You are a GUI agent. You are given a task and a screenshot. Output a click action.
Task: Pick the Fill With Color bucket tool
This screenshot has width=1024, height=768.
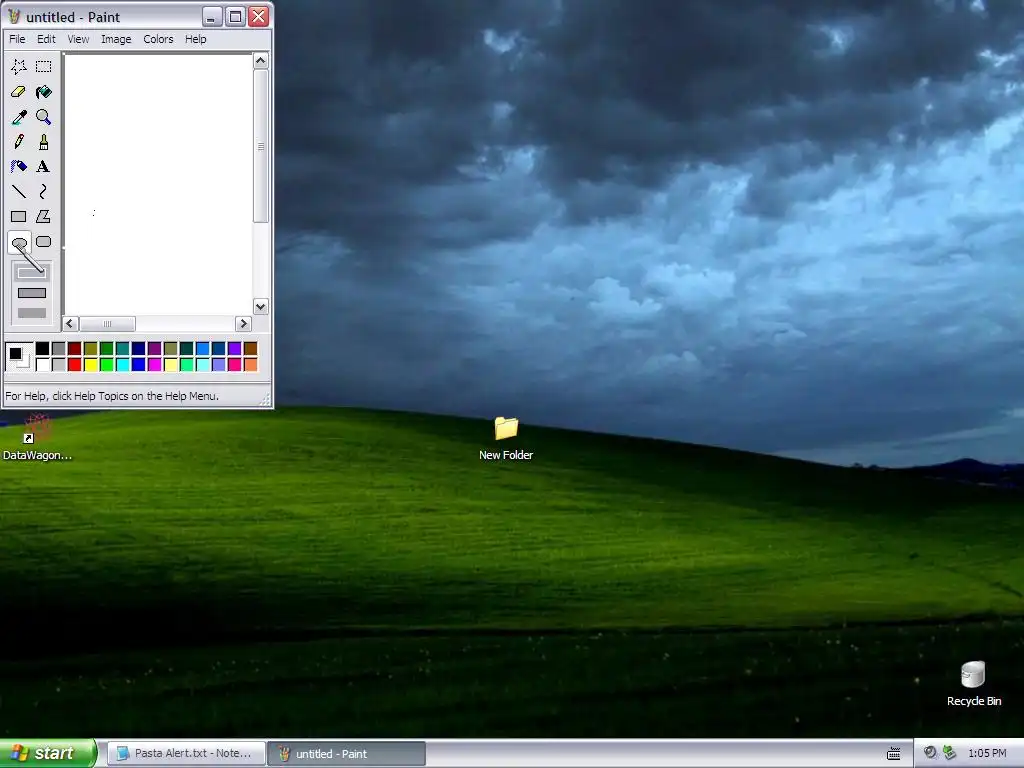click(x=44, y=92)
